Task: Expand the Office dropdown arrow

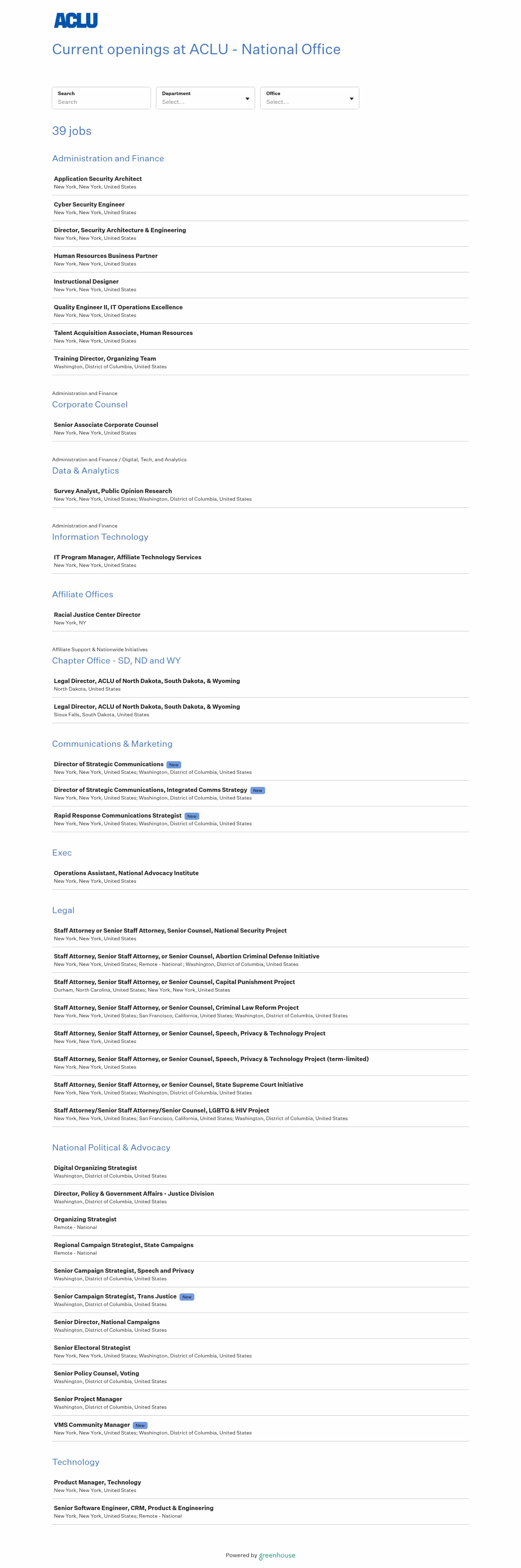Action: click(351, 99)
